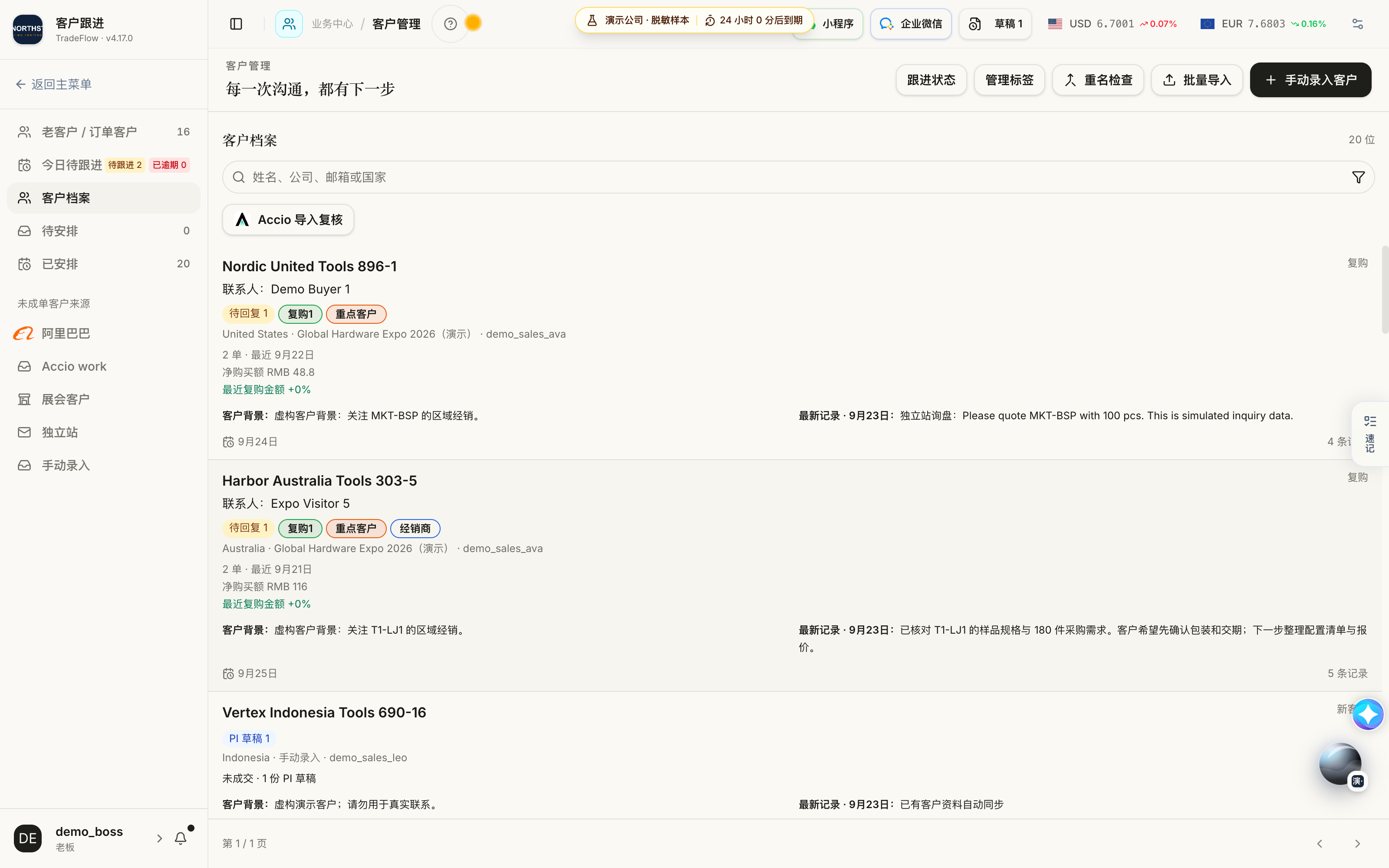
Task: Open notifications bell icon
Action: (181, 839)
